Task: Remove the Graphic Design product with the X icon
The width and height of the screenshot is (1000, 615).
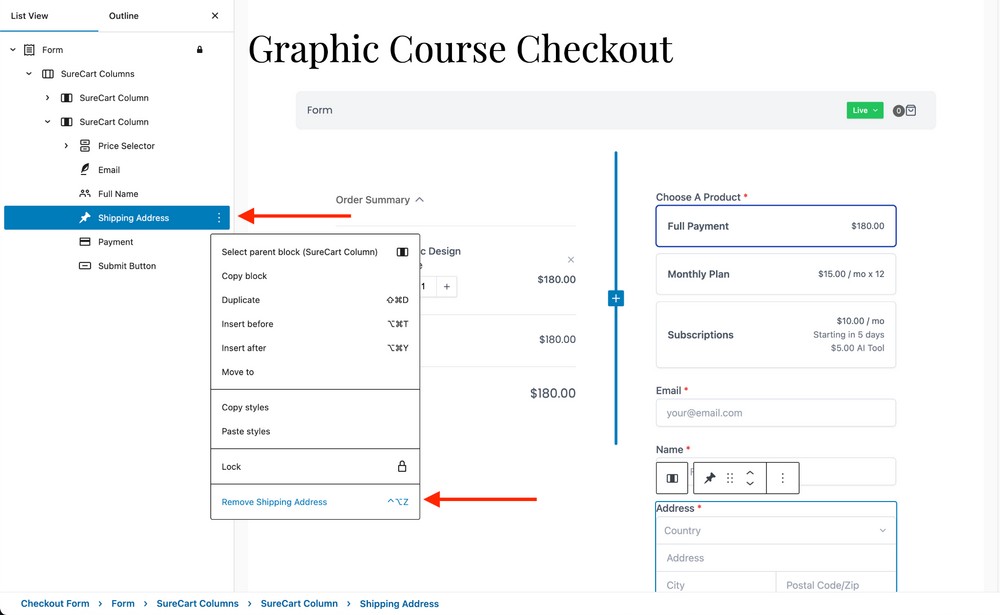Action: 571,259
